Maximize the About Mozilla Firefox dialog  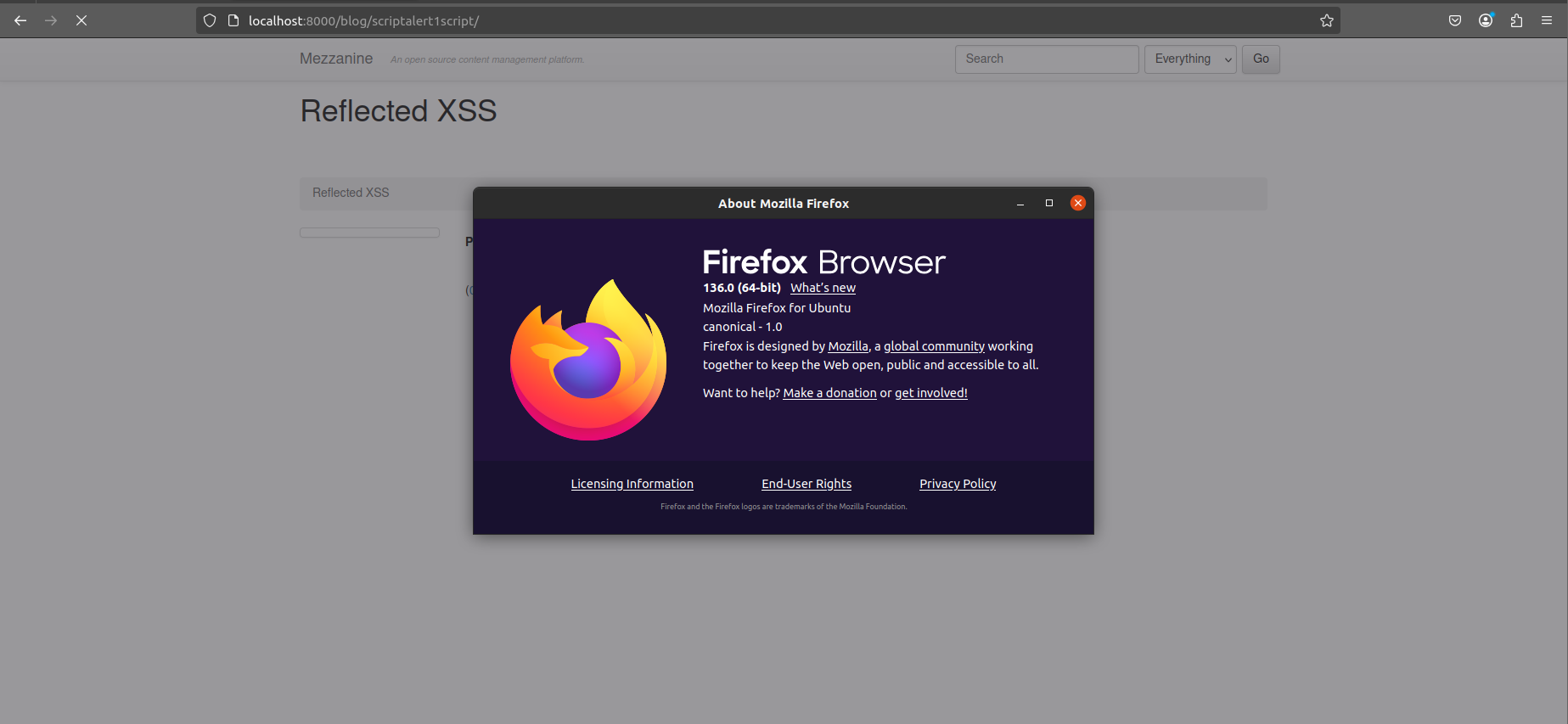tap(1049, 203)
